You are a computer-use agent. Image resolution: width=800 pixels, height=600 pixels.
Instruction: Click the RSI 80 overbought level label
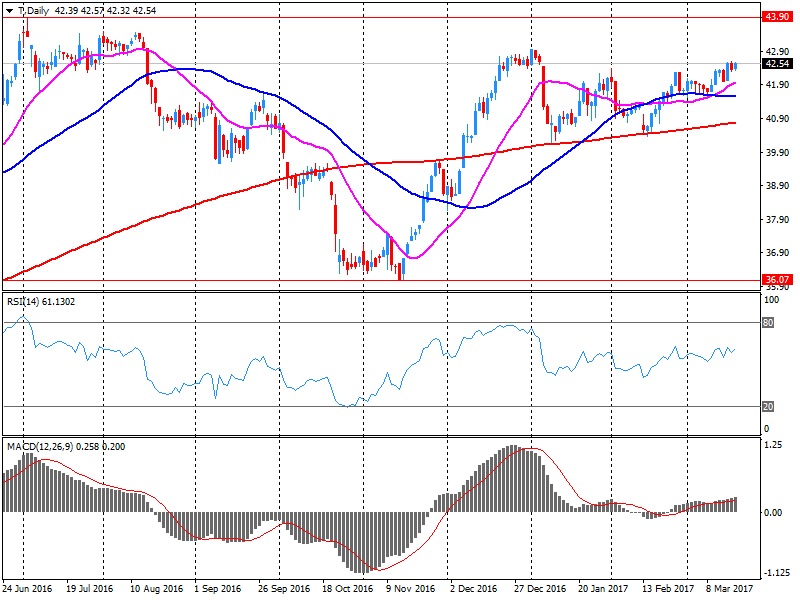pos(770,322)
